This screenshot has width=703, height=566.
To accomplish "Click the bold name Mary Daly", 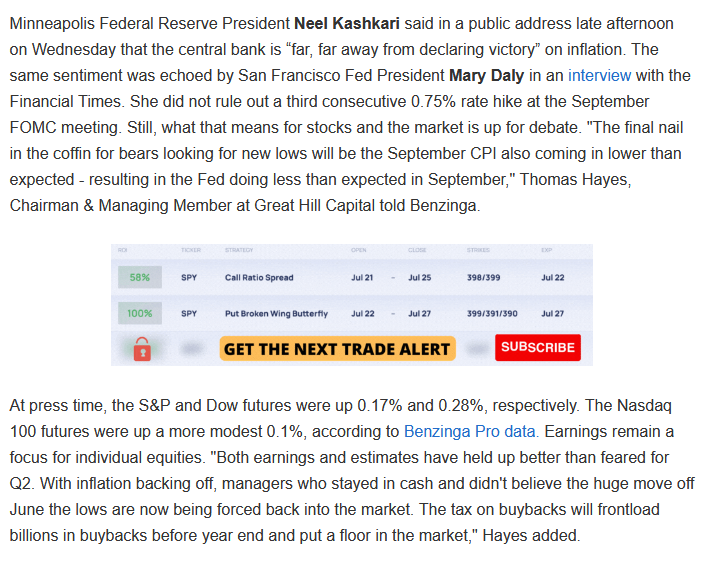I will [x=486, y=75].
